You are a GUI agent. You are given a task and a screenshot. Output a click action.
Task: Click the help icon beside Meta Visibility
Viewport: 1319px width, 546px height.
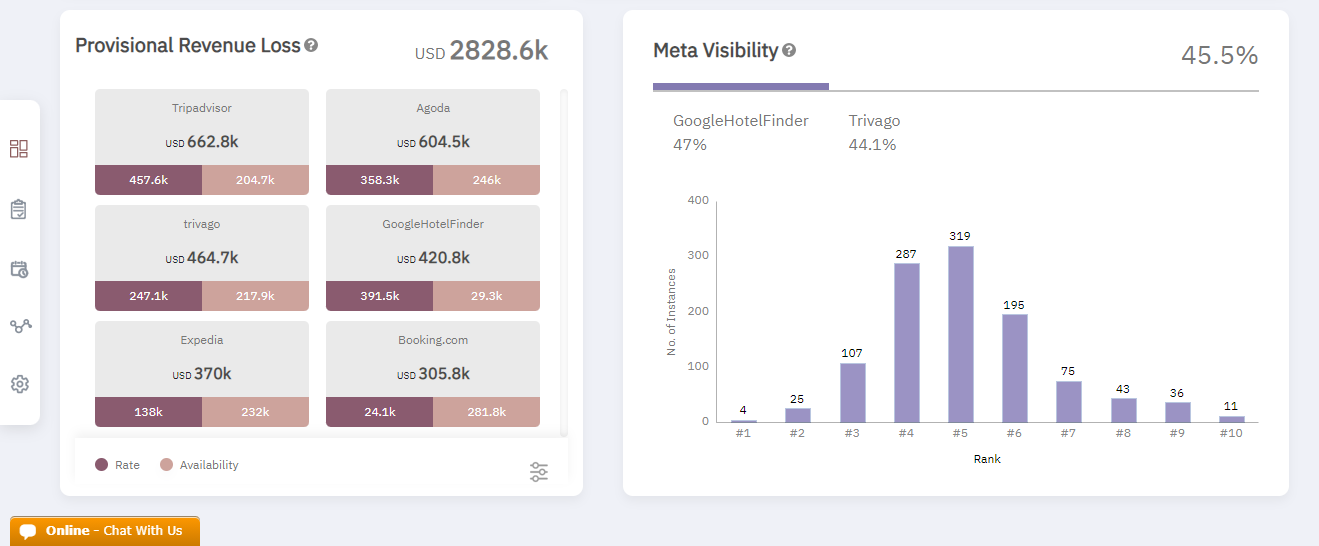[x=789, y=50]
